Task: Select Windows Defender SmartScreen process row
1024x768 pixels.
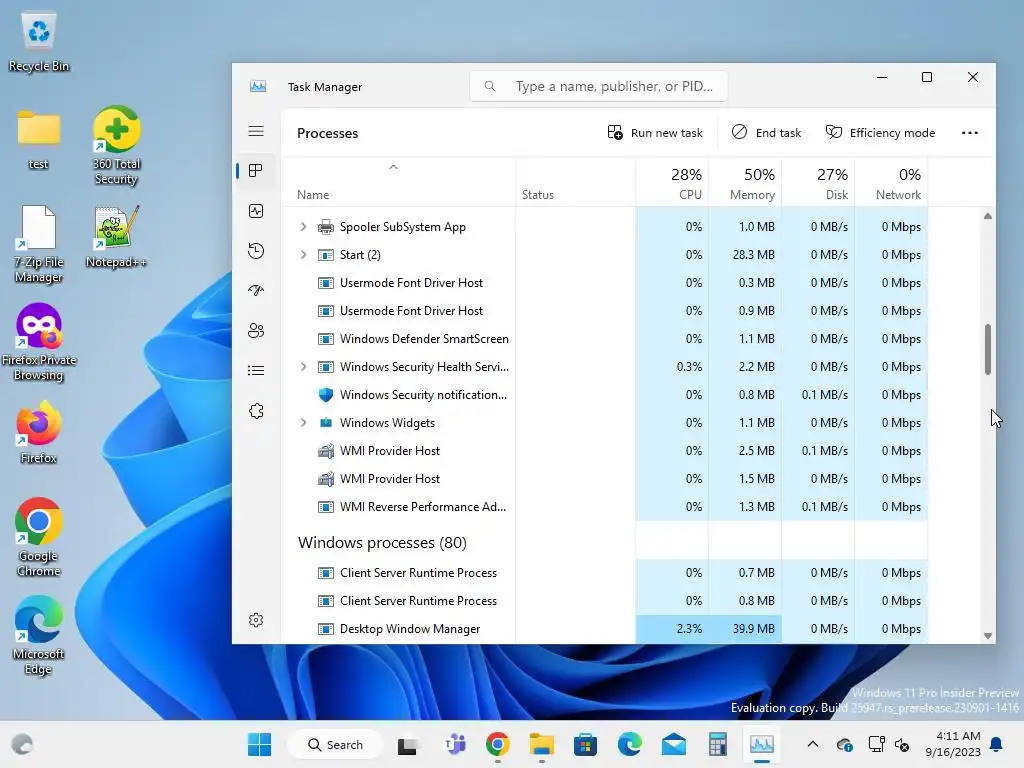Action: 605,338
